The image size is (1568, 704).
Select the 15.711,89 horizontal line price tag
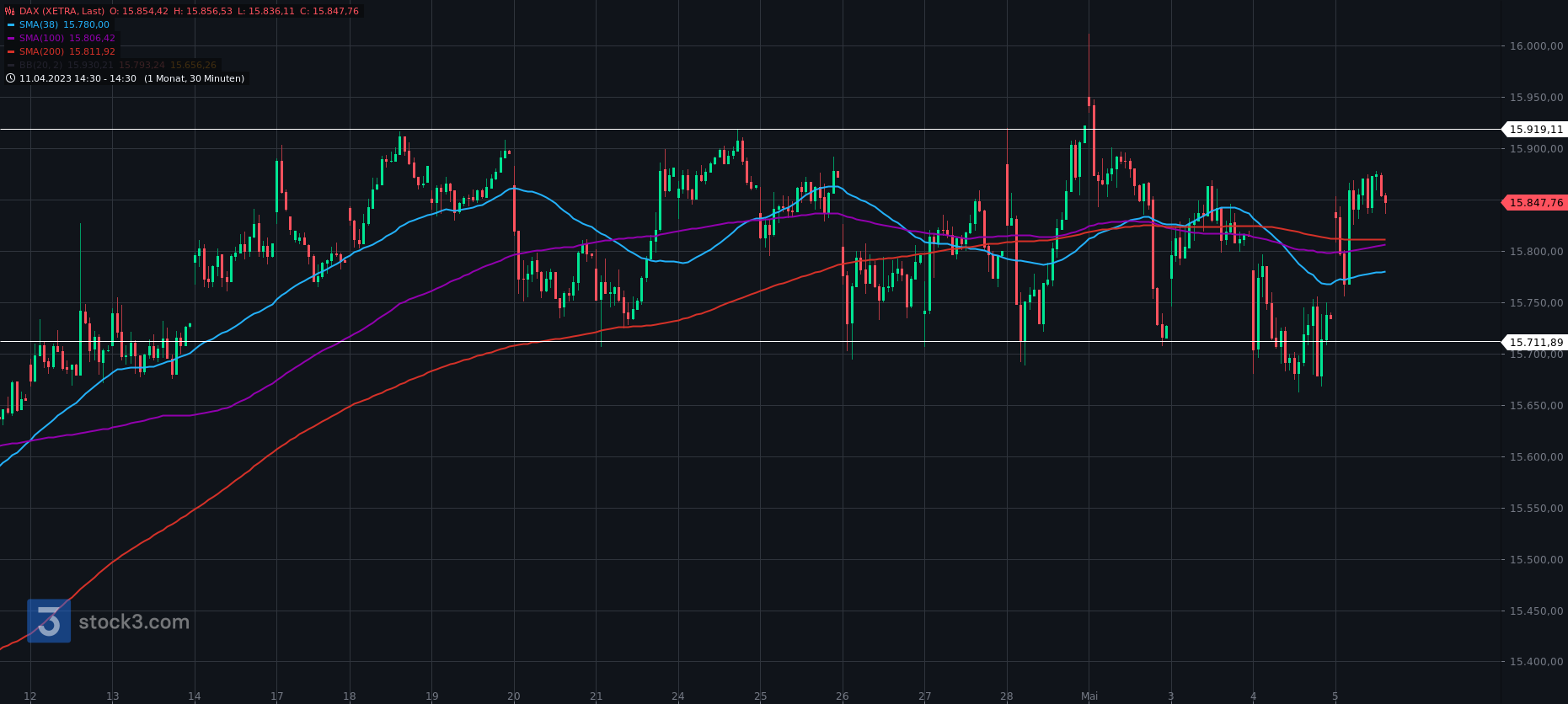pyautogui.click(x=1535, y=343)
